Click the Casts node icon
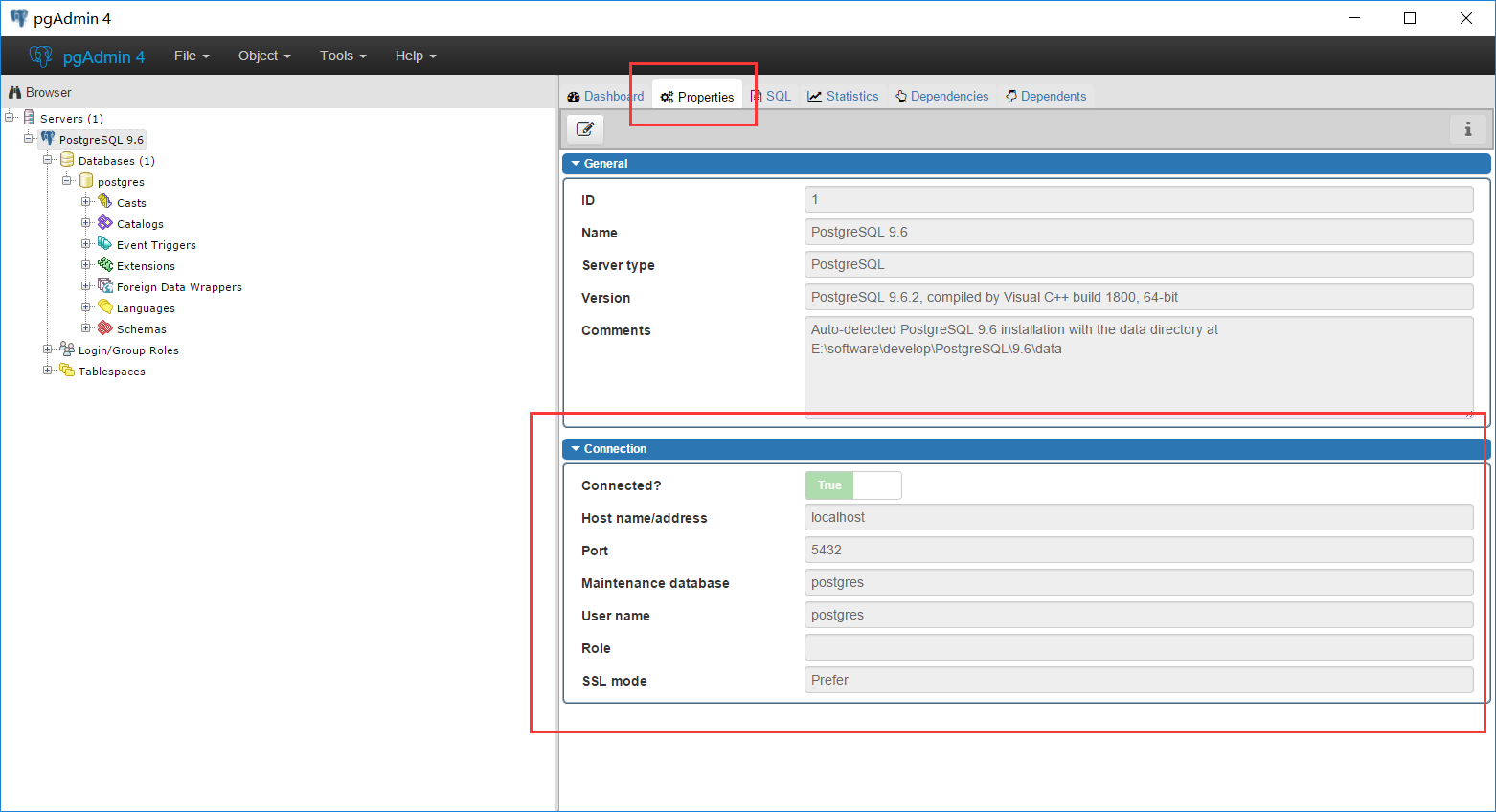This screenshot has width=1496, height=812. click(x=105, y=202)
